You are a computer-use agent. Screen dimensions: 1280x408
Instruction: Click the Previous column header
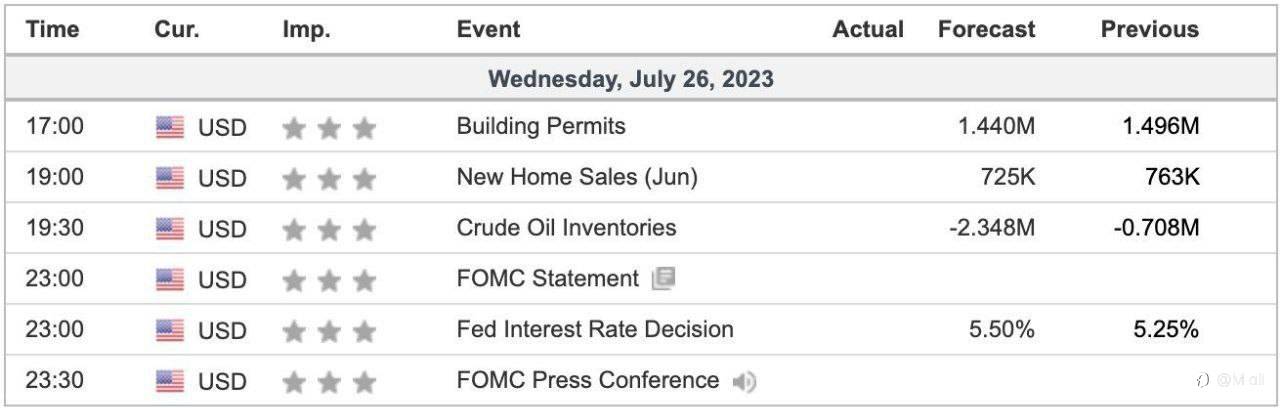pyautogui.click(x=1150, y=29)
